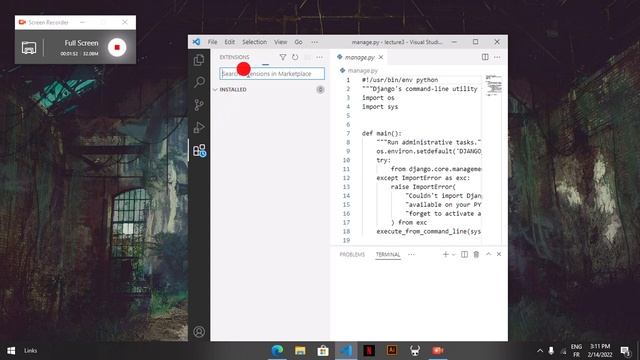
Task: Open Extensions panel more actions menu
Action: 320,58
